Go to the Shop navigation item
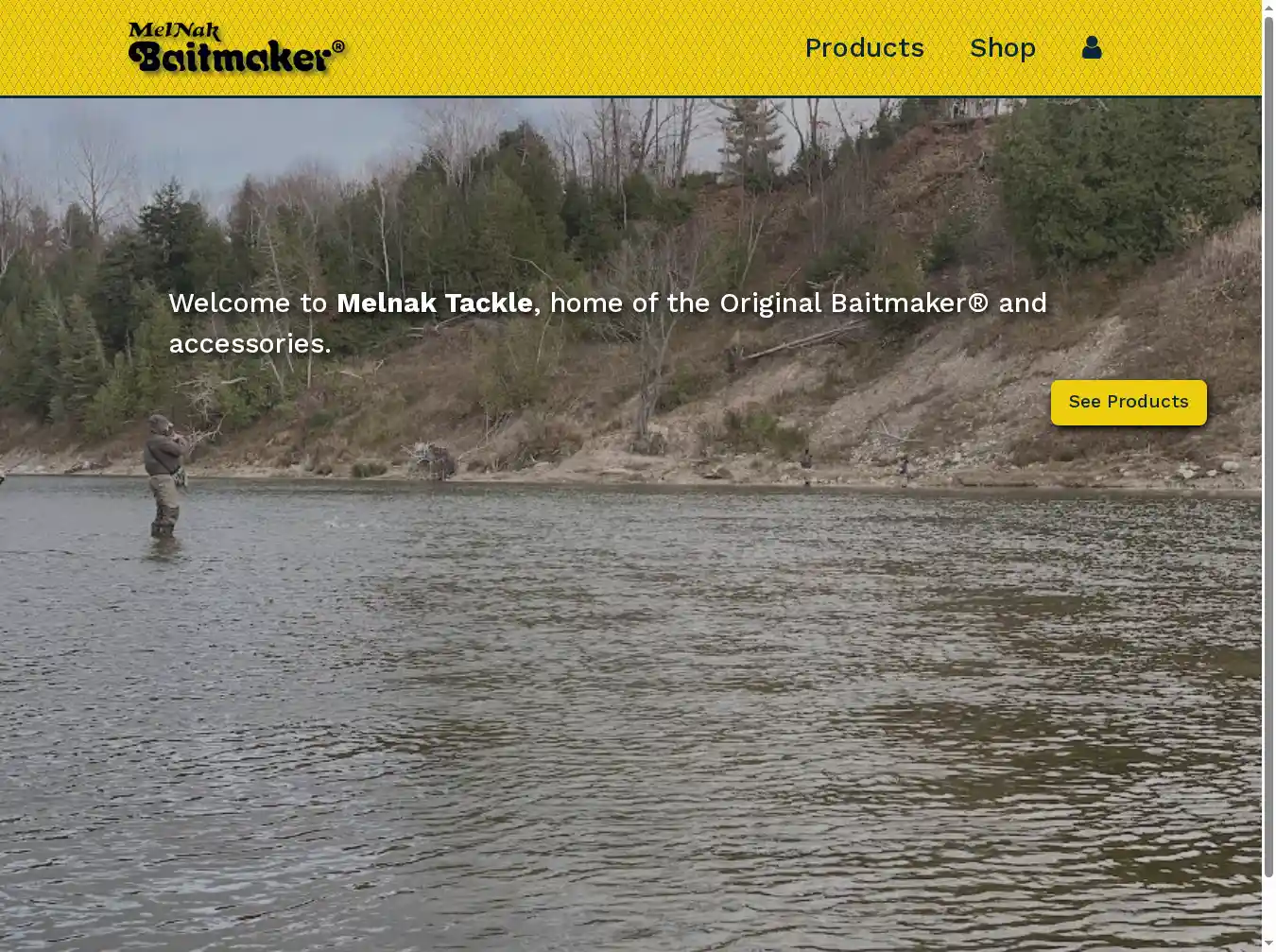The height and width of the screenshot is (952, 1276). pos(1002,47)
